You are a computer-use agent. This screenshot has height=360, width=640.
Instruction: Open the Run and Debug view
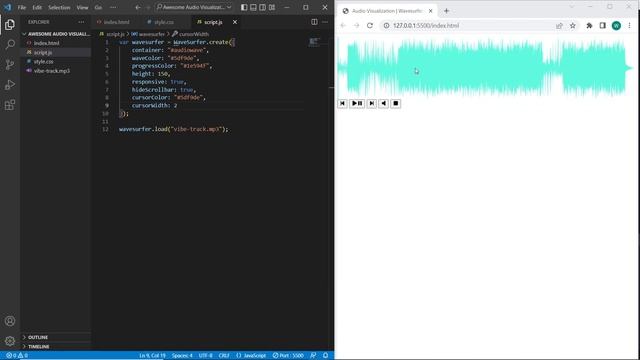(10, 85)
